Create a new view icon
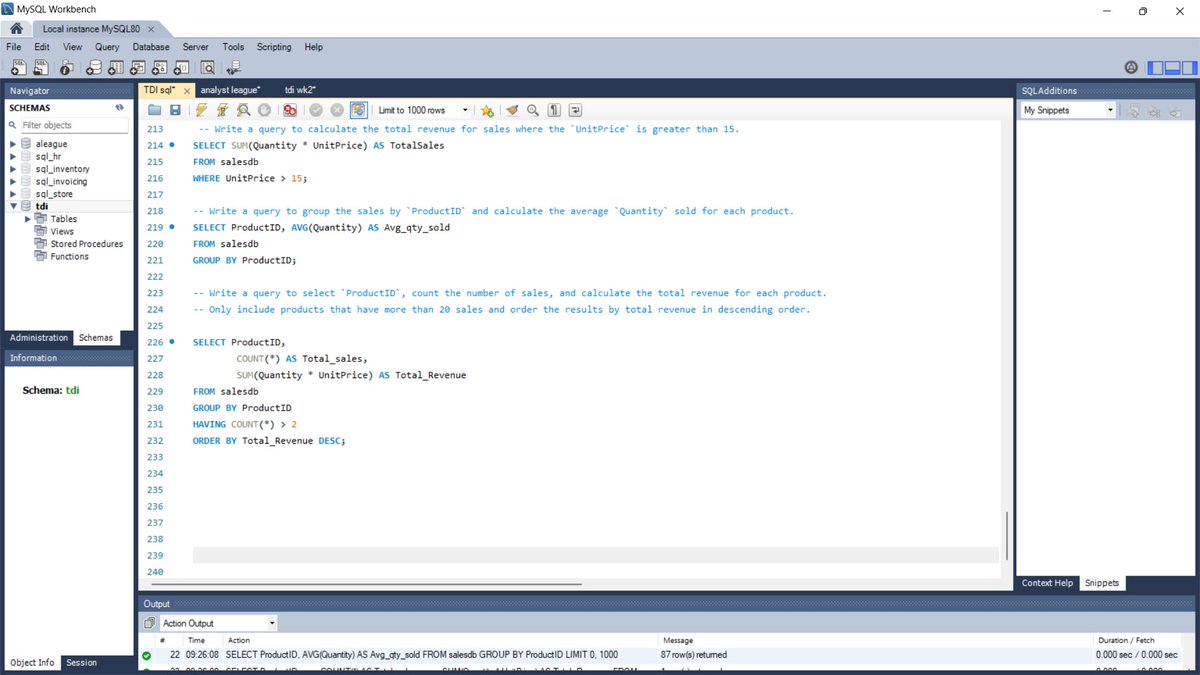The image size is (1200, 675). tap(137, 67)
